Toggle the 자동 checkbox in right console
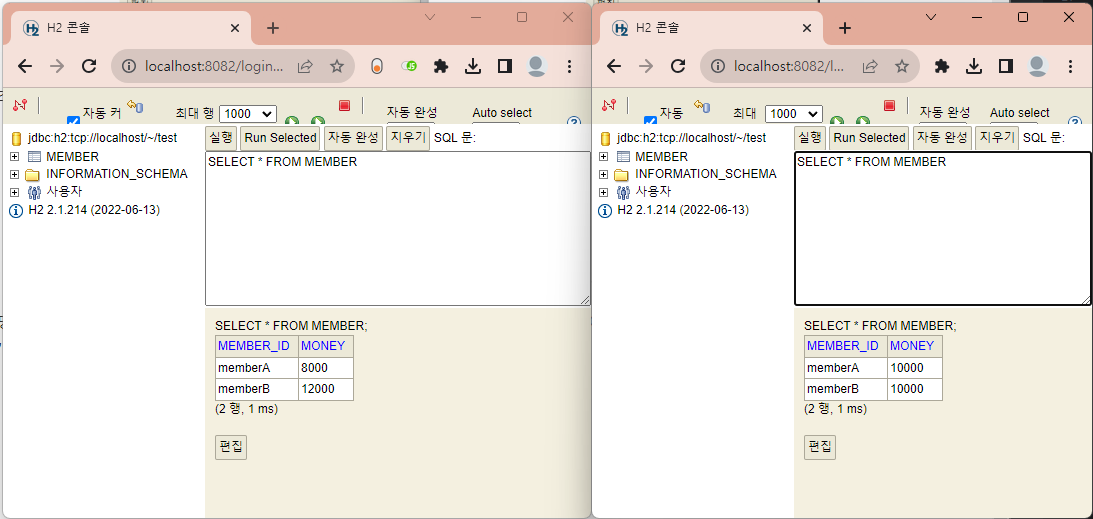The height and width of the screenshot is (519, 1093). coord(650,120)
